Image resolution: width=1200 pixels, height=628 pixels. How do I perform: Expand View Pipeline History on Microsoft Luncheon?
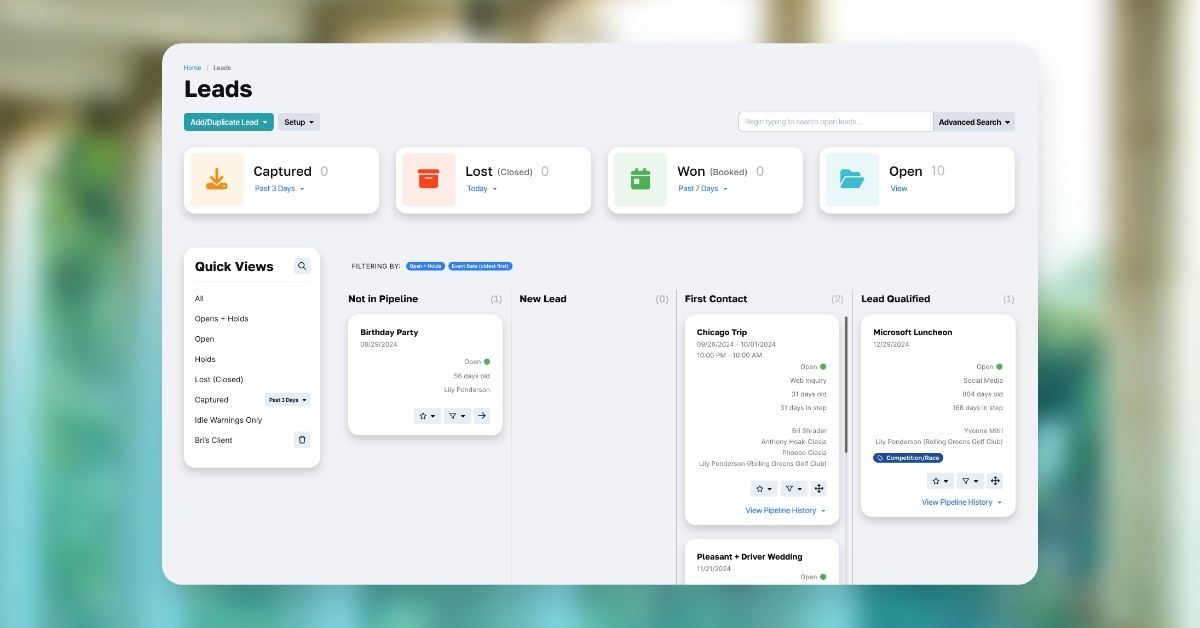pos(962,503)
